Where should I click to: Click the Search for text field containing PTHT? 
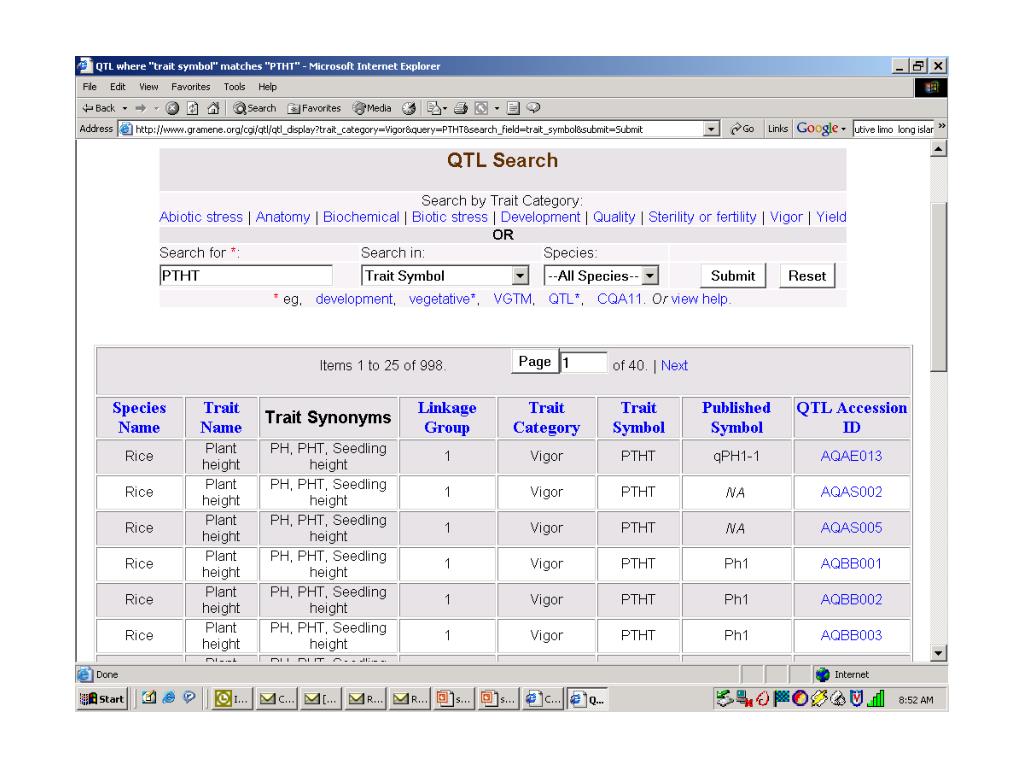[246, 276]
